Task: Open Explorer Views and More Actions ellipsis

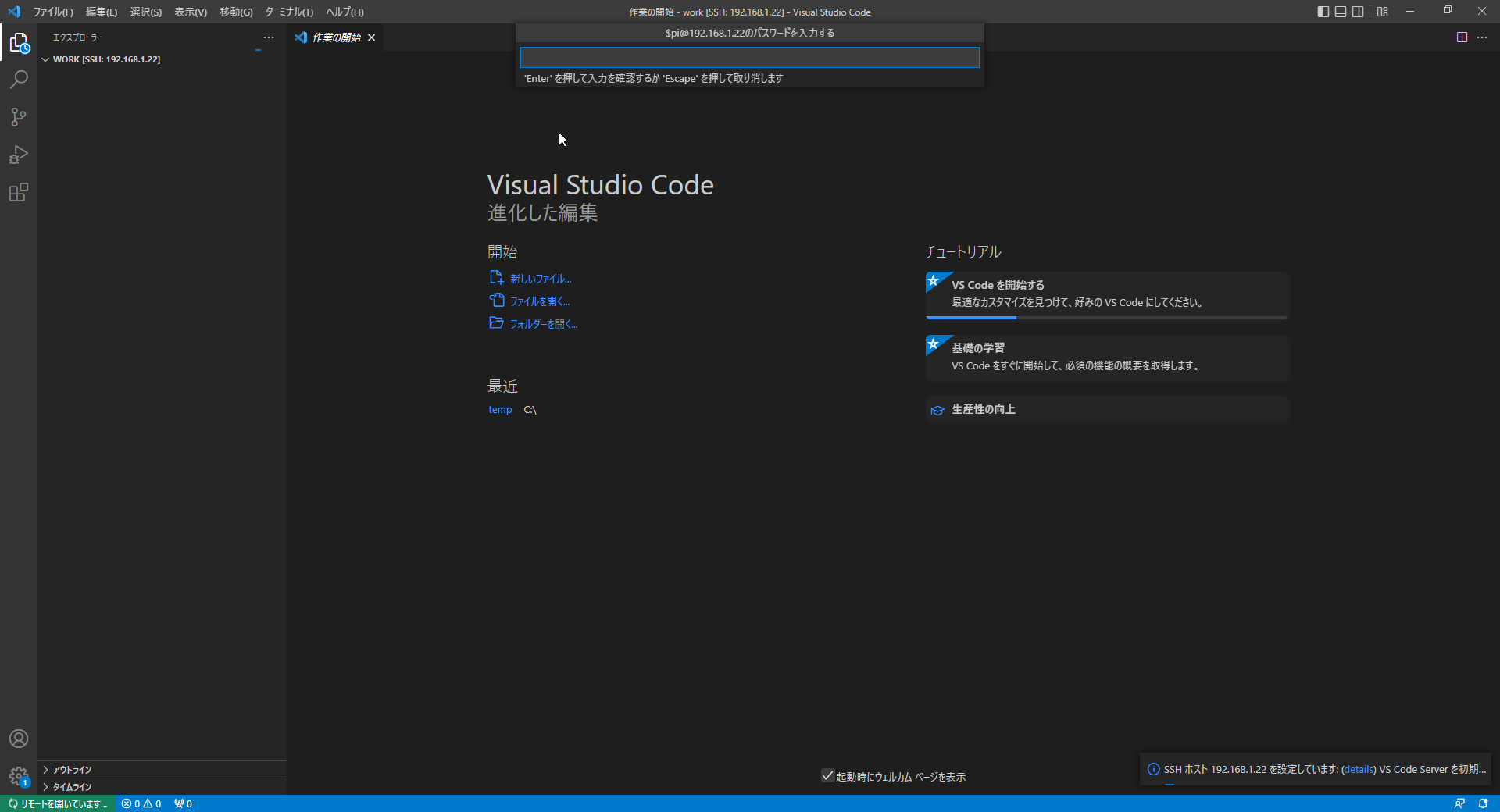Action: 269,37
